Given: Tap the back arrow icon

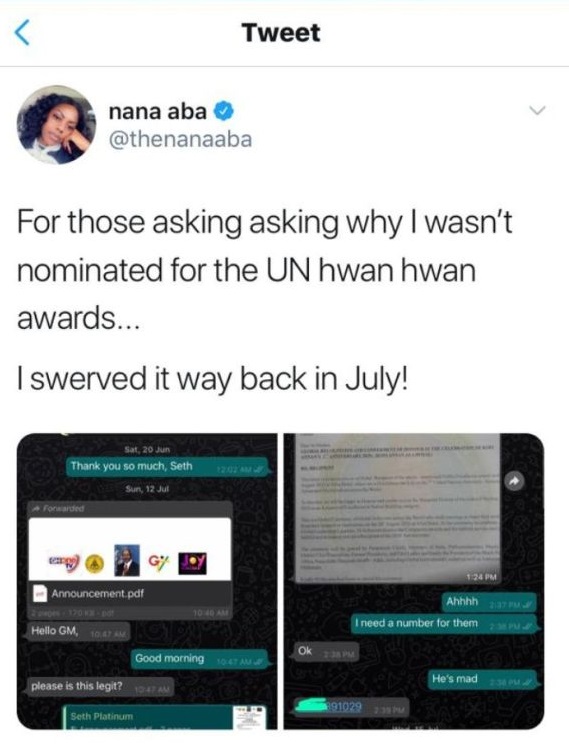Looking at the screenshot, I should (x=22, y=32).
